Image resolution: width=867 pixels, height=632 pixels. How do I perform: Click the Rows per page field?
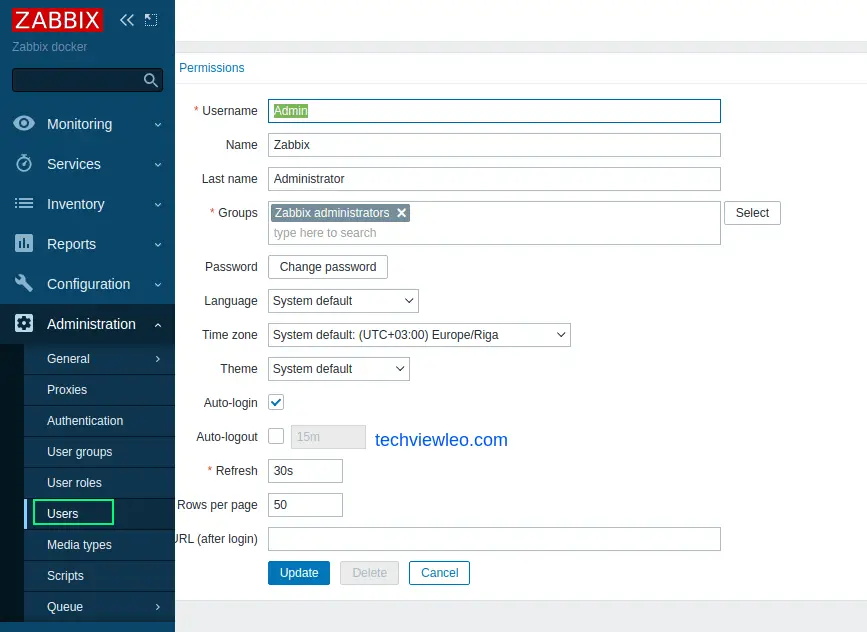click(305, 505)
